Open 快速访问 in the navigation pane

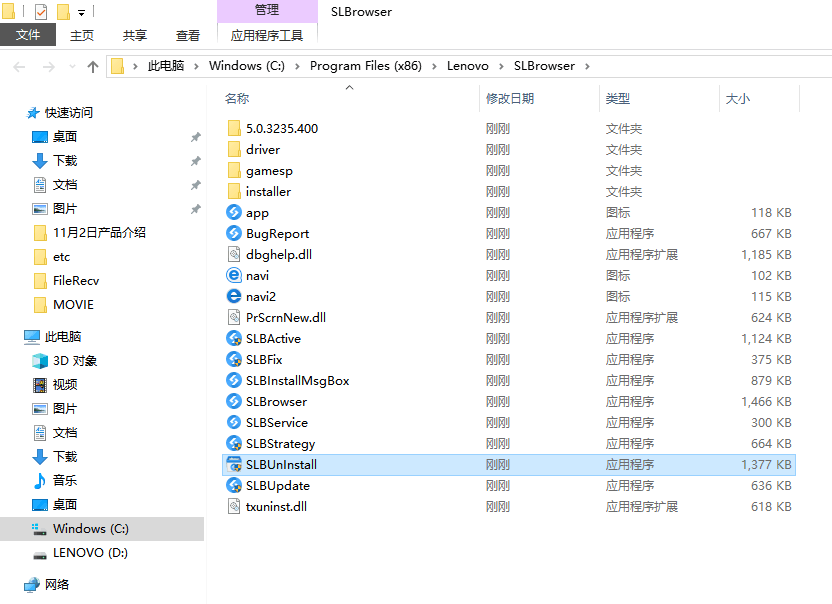pyautogui.click(x=68, y=113)
